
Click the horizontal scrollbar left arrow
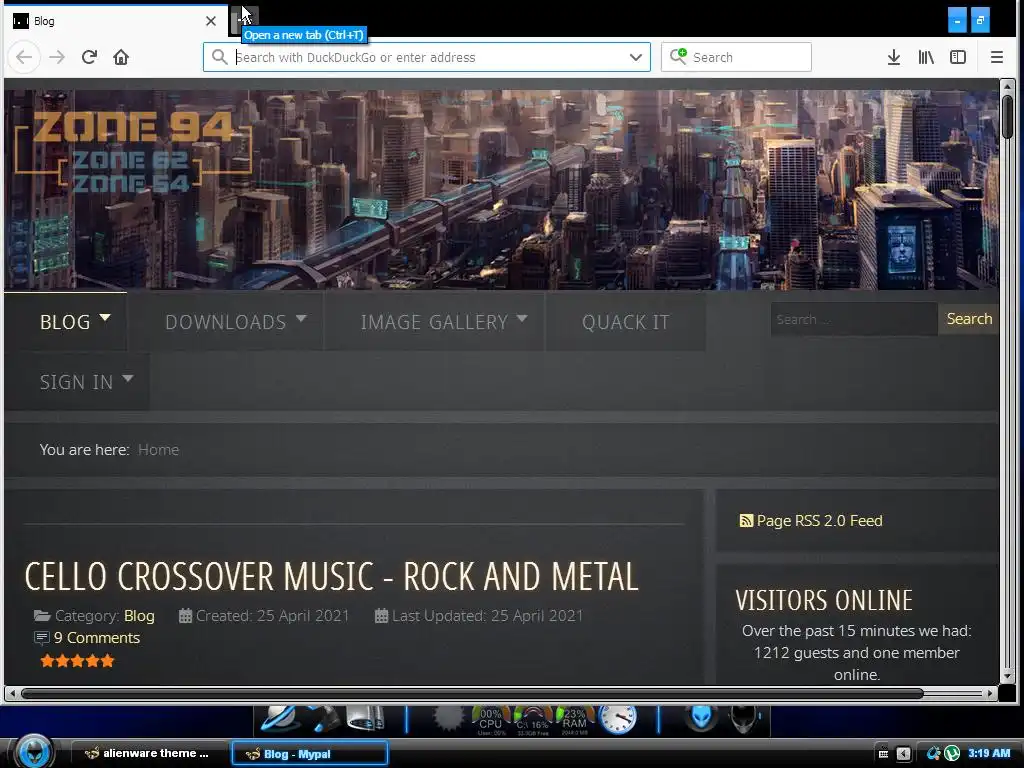tap(12, 693)
